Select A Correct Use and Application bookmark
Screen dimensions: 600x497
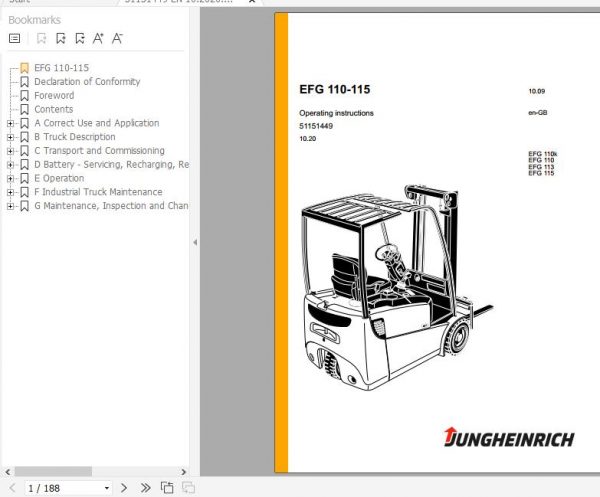pyautogui.click(x=96, y=123)
